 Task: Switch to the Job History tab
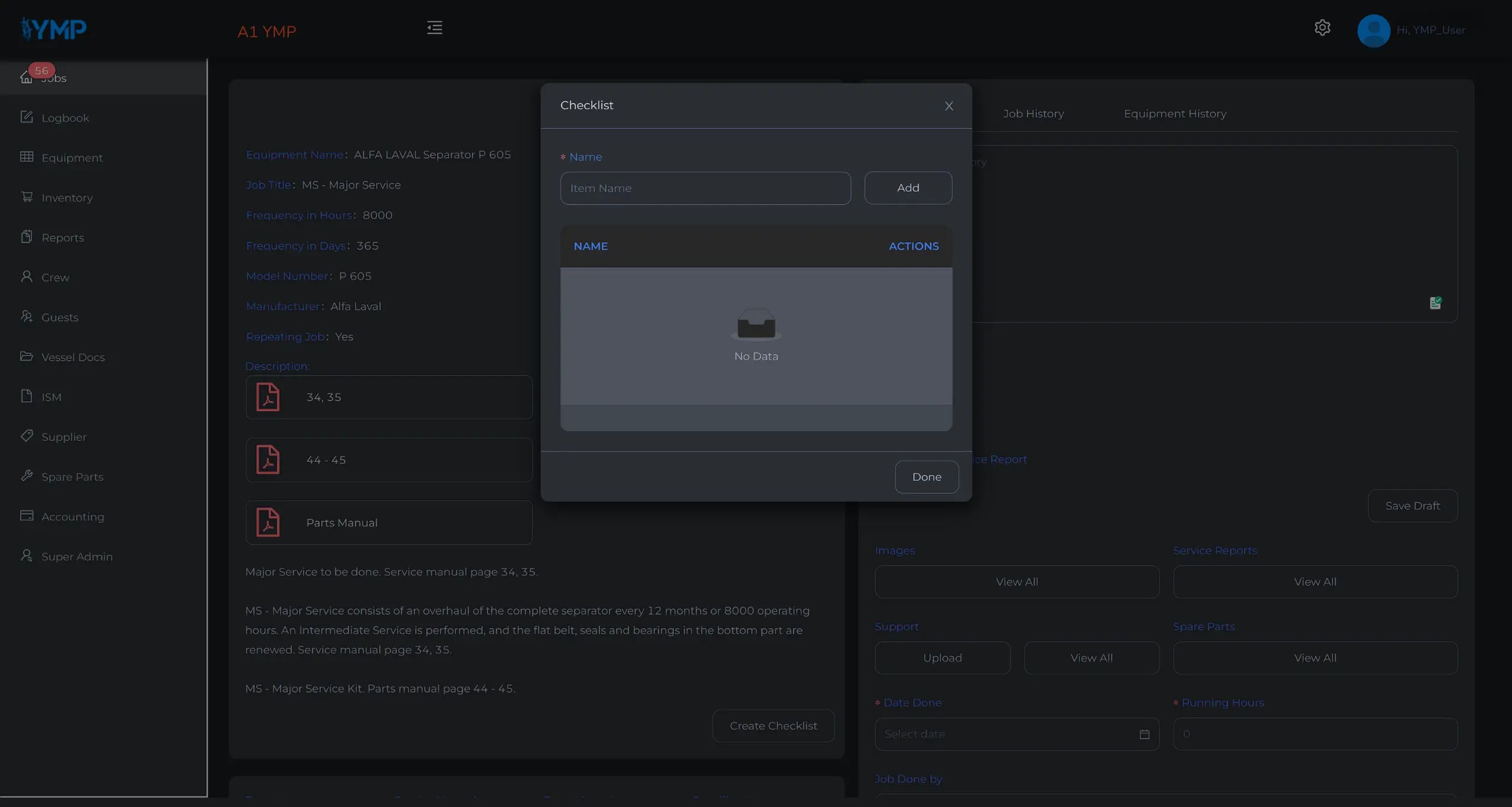[1033, 113]
